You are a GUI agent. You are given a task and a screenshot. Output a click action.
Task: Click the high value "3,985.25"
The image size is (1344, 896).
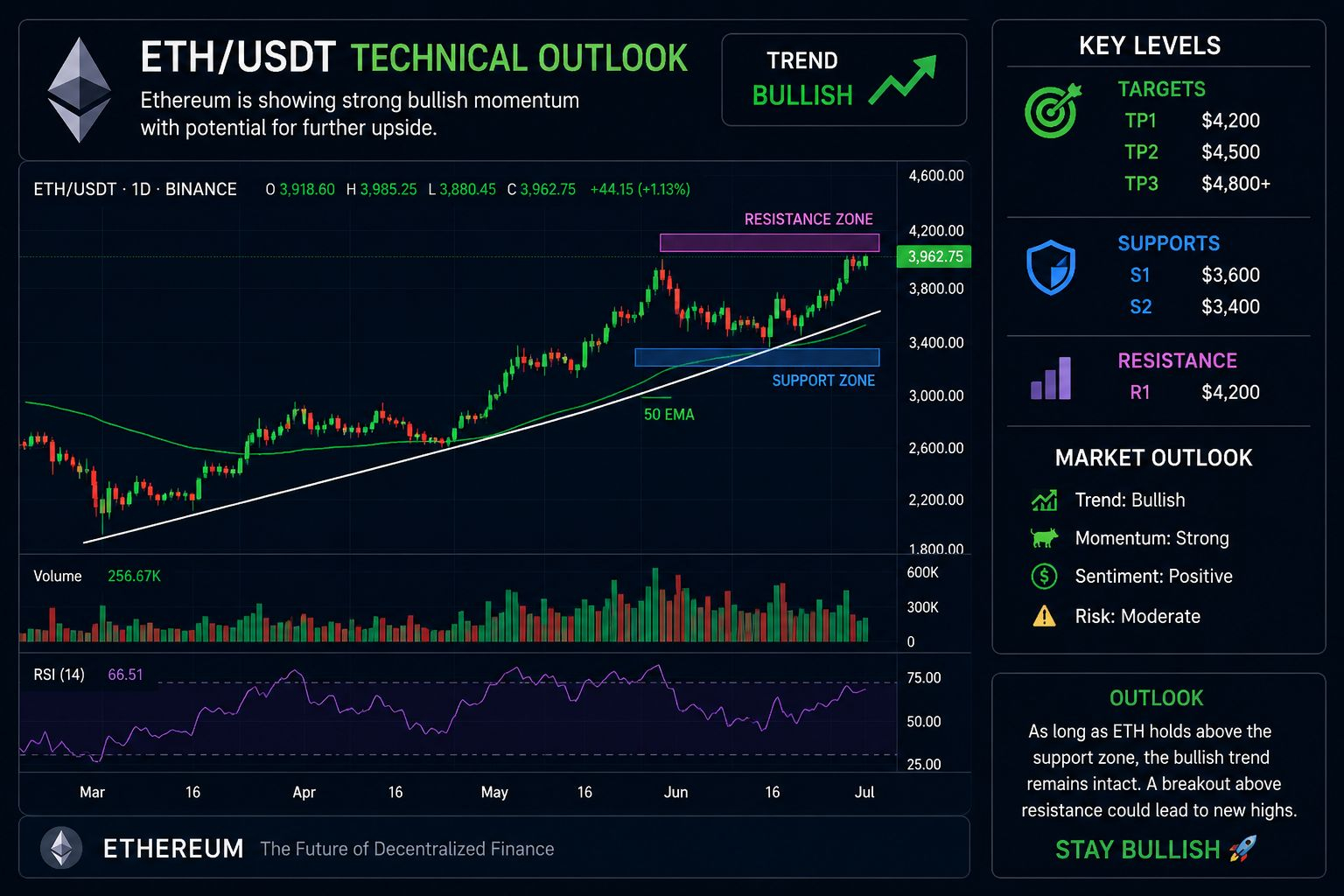point(388,189)
